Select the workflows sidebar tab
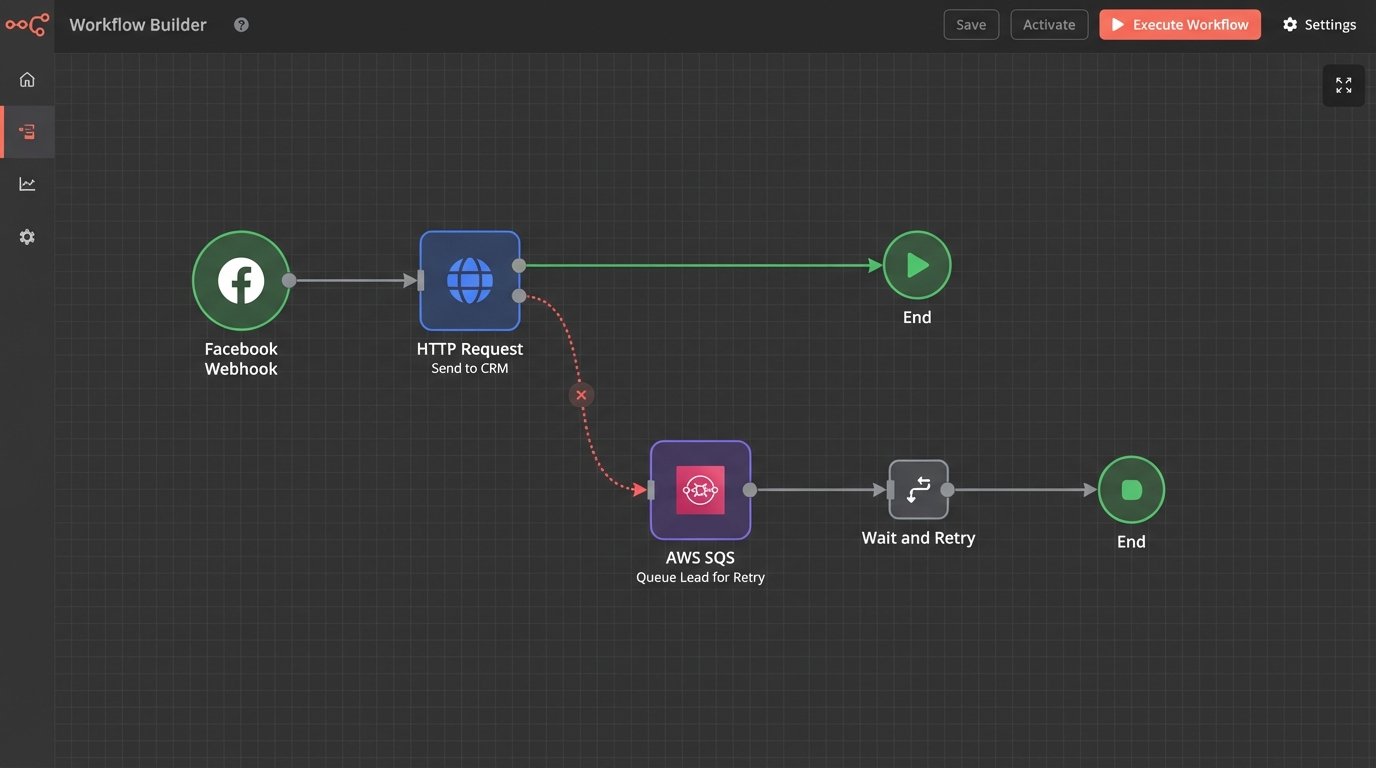Viewport: 1376px width, 768px height. tap(27, 132)
